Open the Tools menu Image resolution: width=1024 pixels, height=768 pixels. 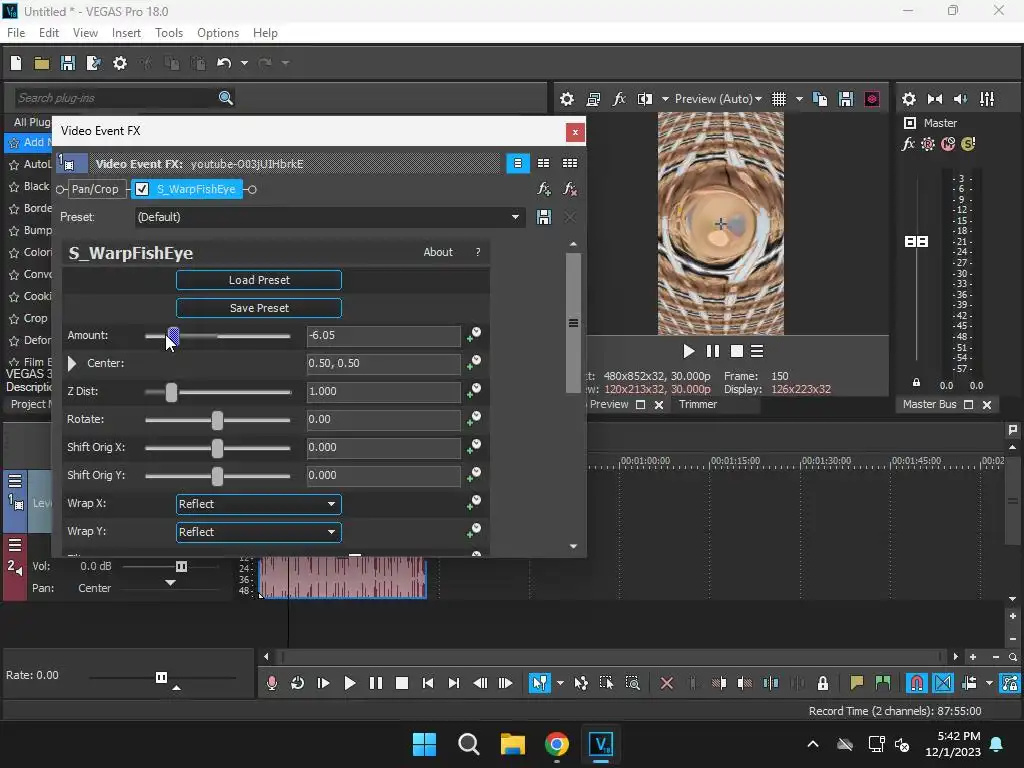(168, 33)
